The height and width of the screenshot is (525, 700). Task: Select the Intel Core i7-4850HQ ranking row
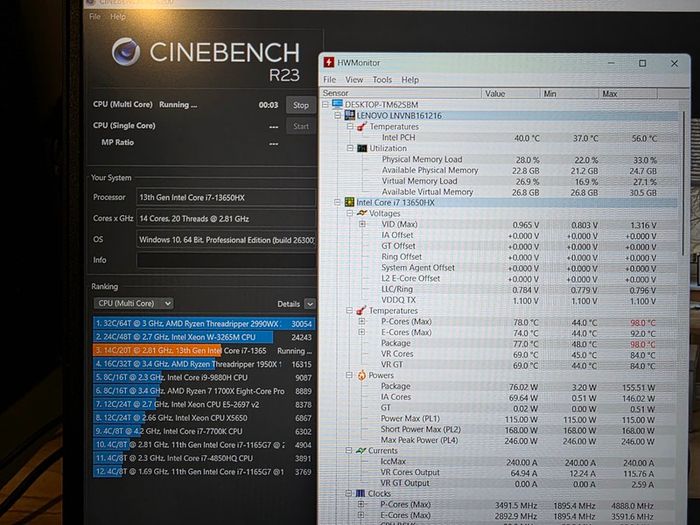click(x=204, y=458)
